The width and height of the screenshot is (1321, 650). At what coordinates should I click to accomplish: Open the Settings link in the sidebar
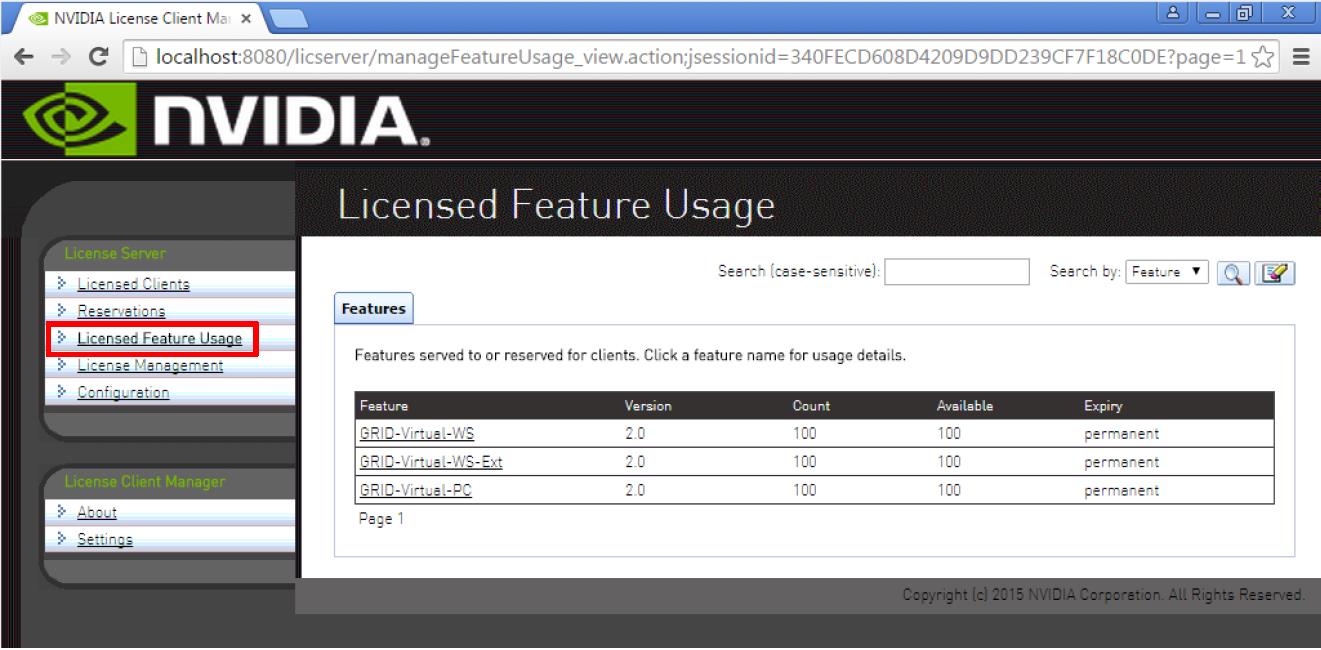(105, 540)
